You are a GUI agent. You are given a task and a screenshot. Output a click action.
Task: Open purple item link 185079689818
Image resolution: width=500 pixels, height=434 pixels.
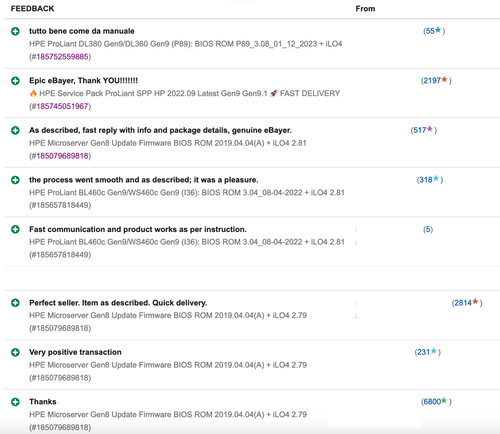(x=62, y=156)
